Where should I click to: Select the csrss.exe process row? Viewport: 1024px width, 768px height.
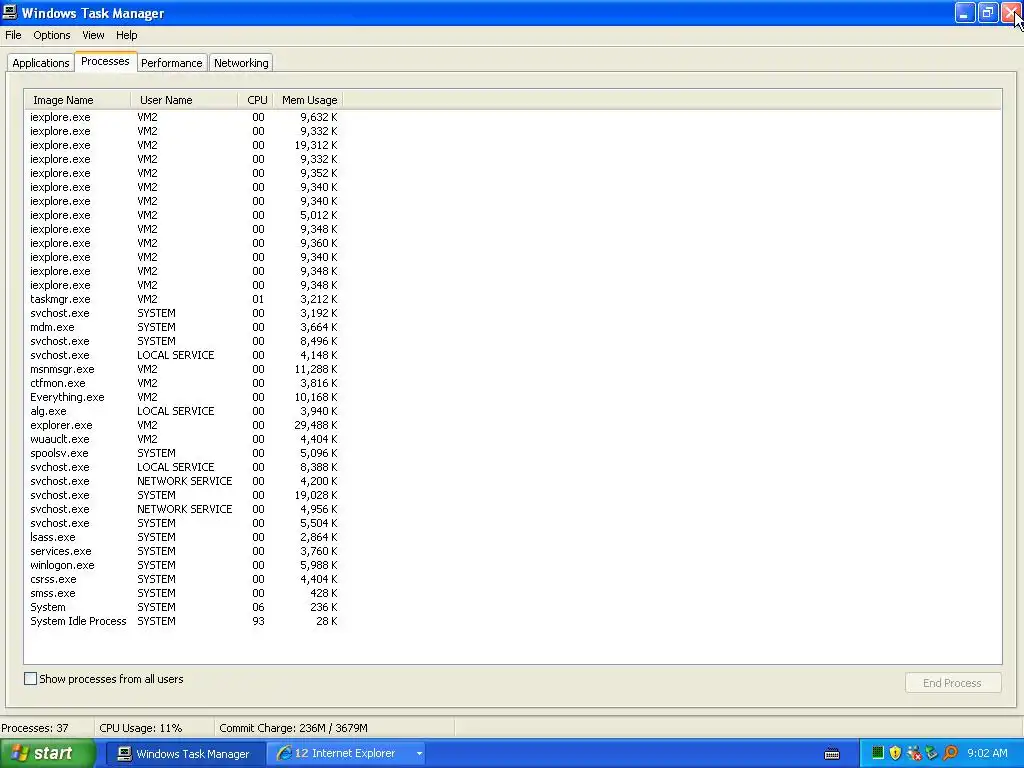[184, 579]
